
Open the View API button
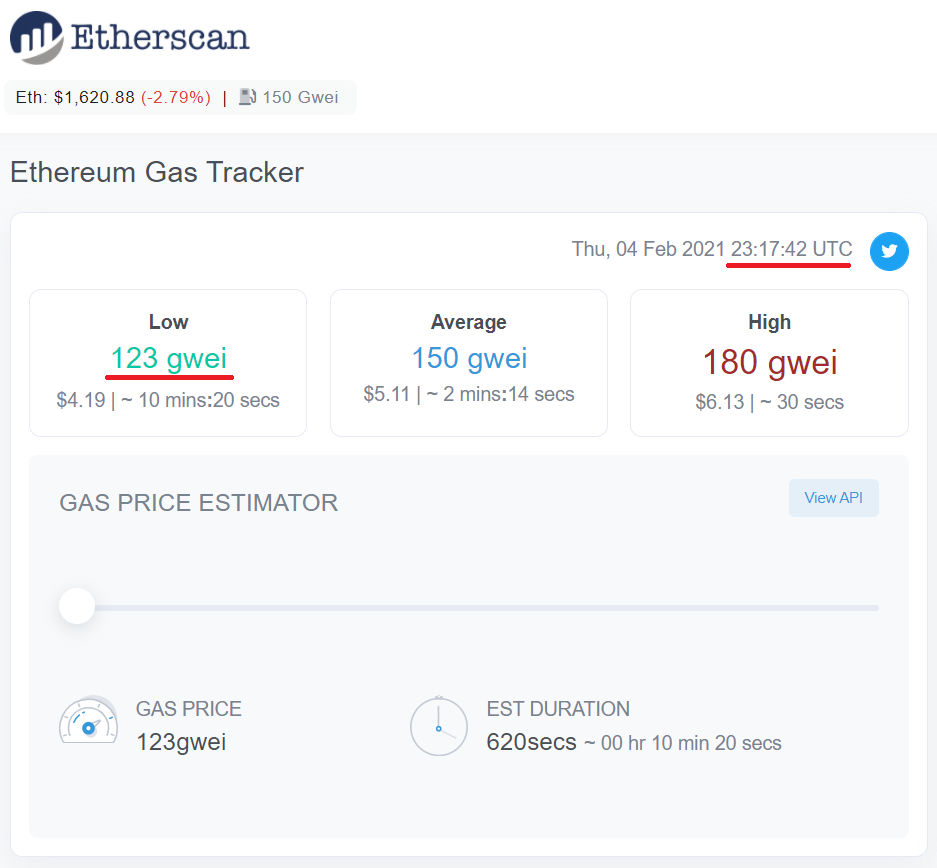tap(833, 498)
